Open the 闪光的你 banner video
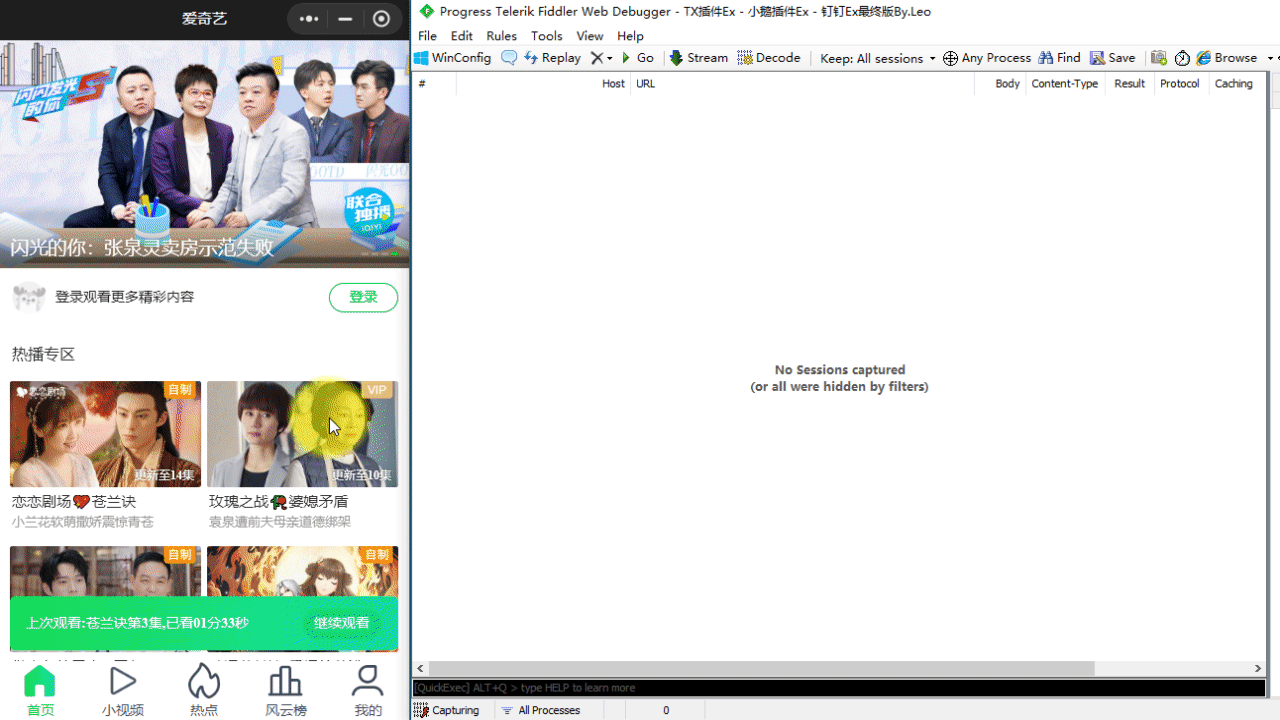The width and height of the screenshot is (1280, 720). [x=205, y=154]
